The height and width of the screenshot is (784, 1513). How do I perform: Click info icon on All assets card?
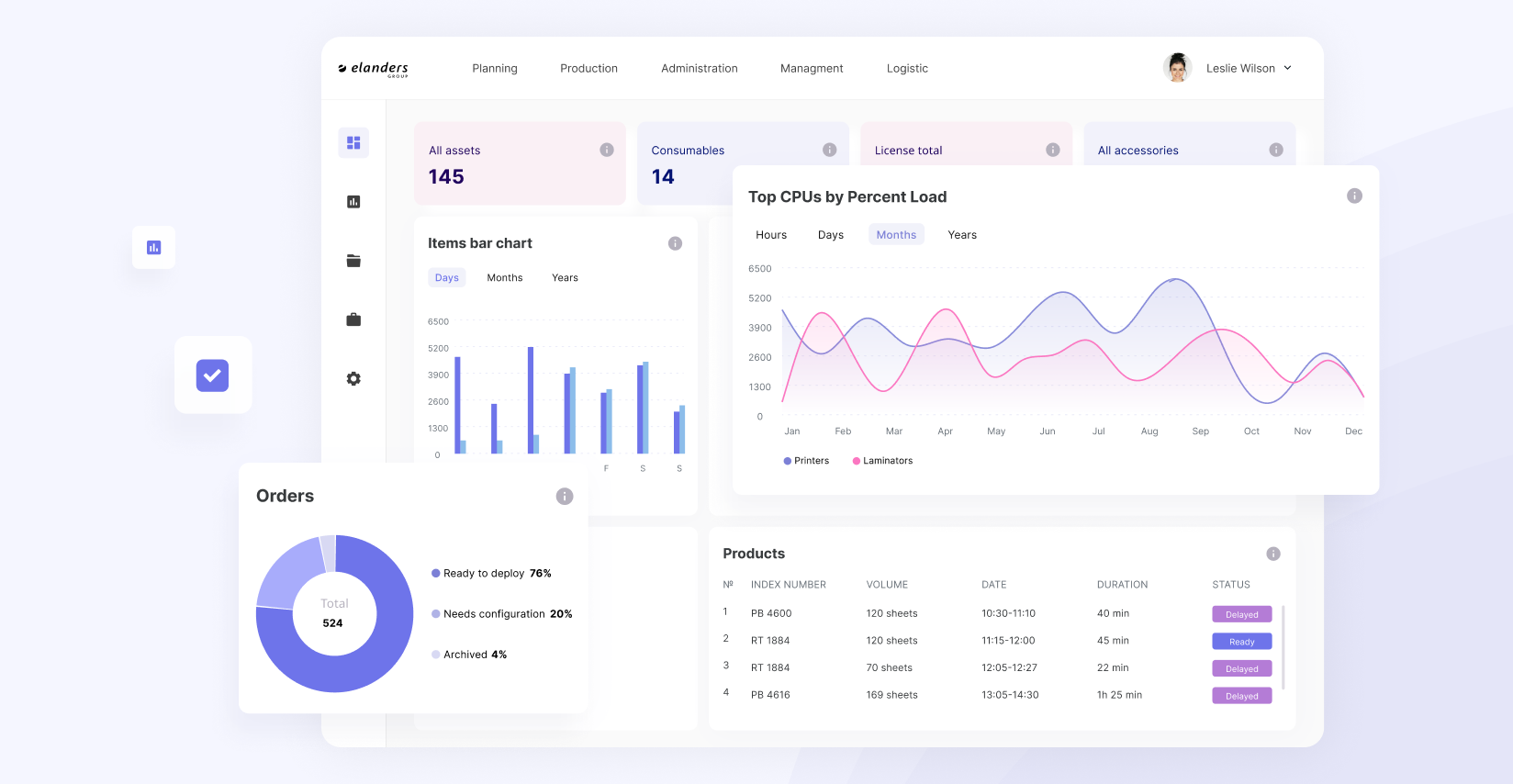607,150
